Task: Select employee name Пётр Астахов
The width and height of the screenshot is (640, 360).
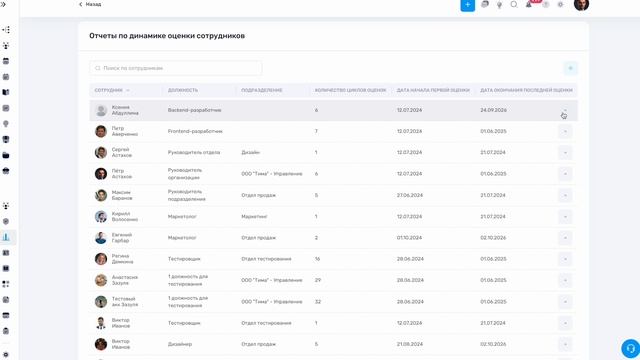Action: pos(122,174)
